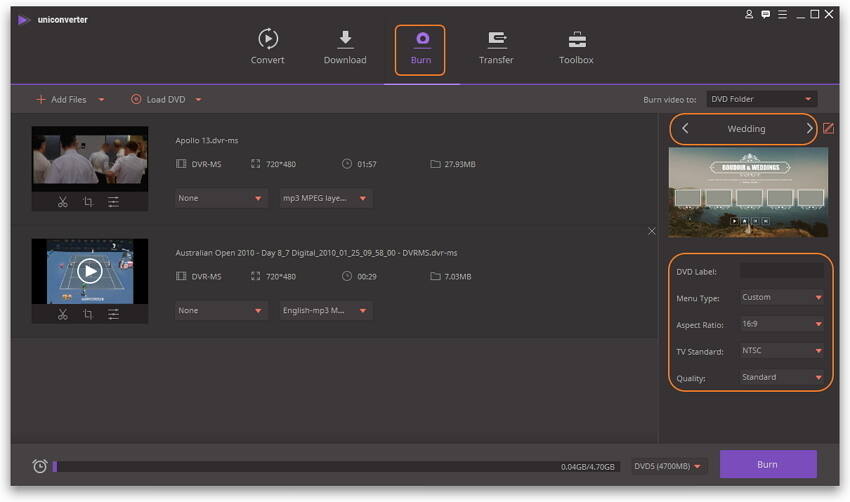The image size is (850, 502).
Task: Click the Apollo 13 DVR-MS format icon
Action: click(x=181, y=164)
